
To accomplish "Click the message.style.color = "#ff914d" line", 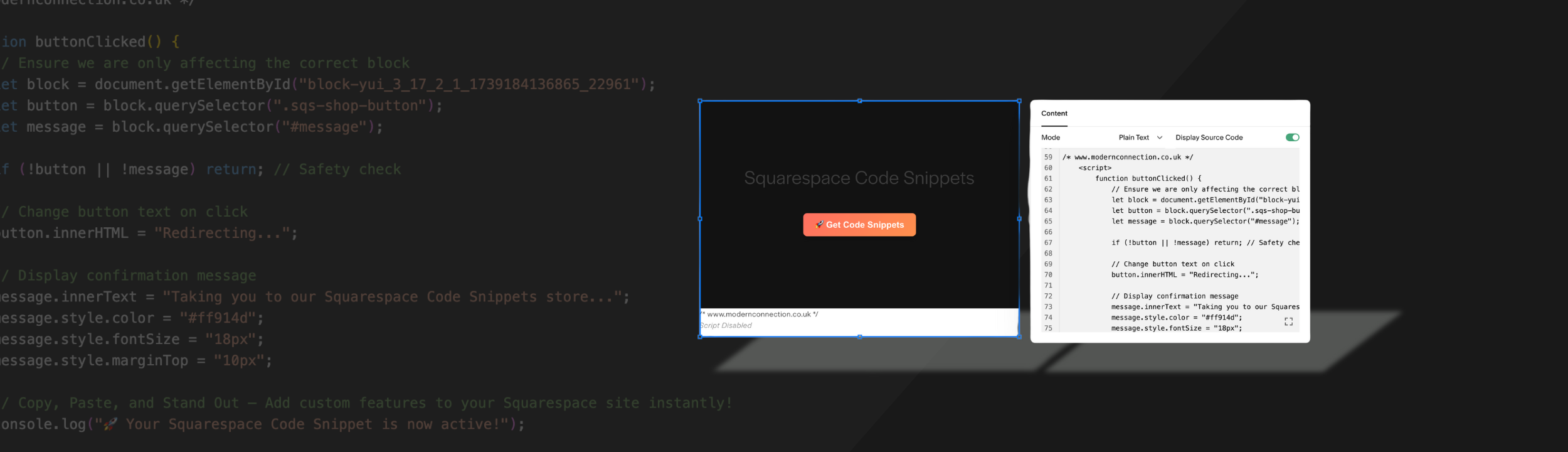I will [x=1176, y=317].
